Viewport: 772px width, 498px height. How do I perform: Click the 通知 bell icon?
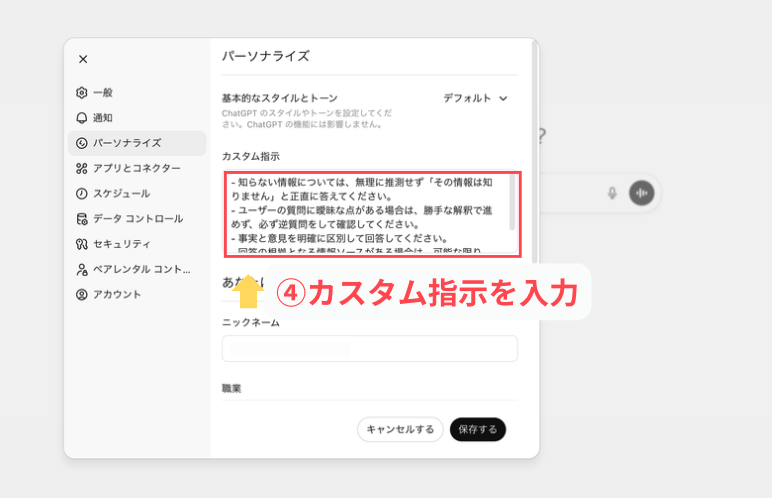point(82,118)
